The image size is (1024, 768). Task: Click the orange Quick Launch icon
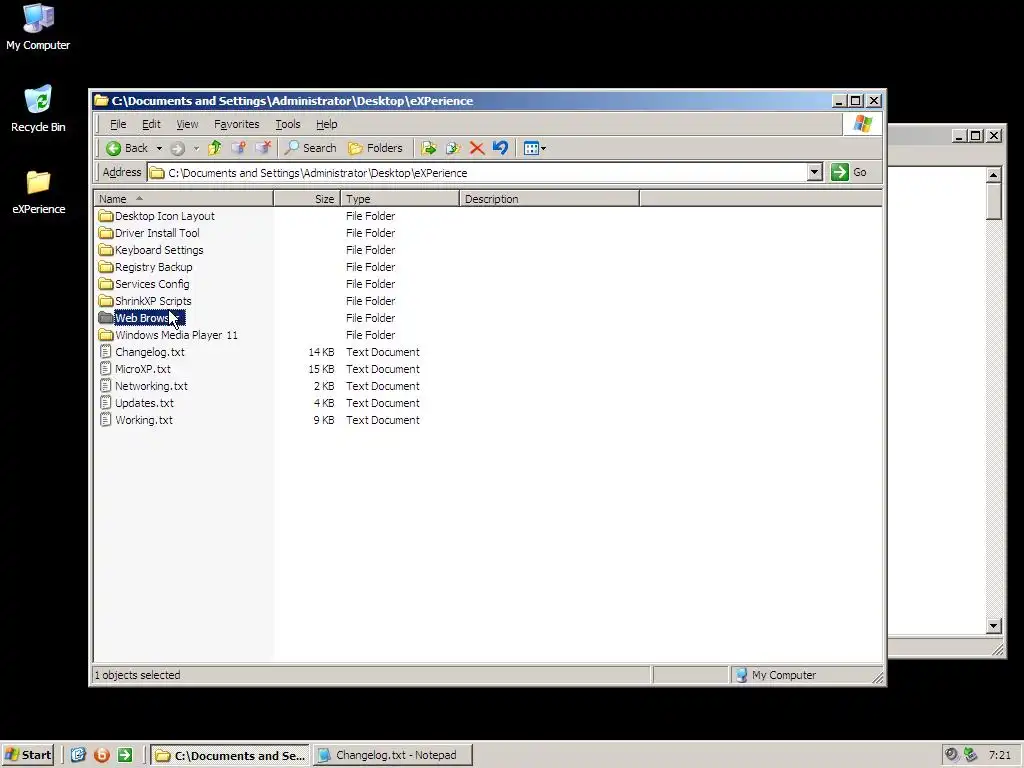[x=102, y=755]
